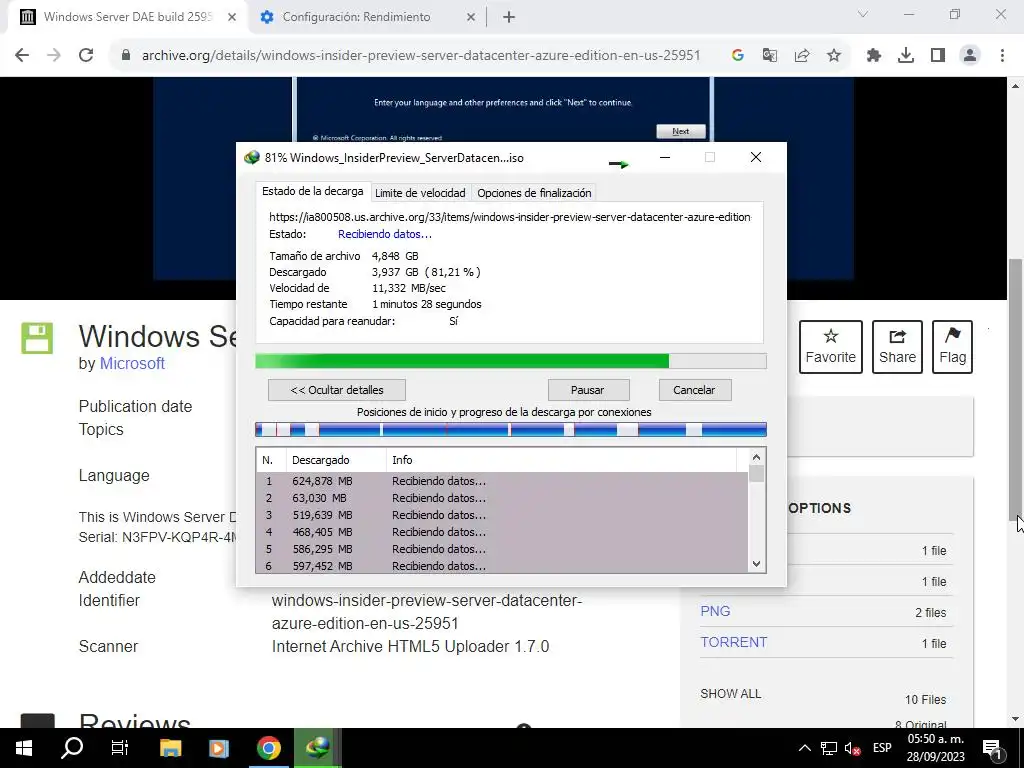
Task: Click the forward navigation arrow
Action: (x=54, y=56)
